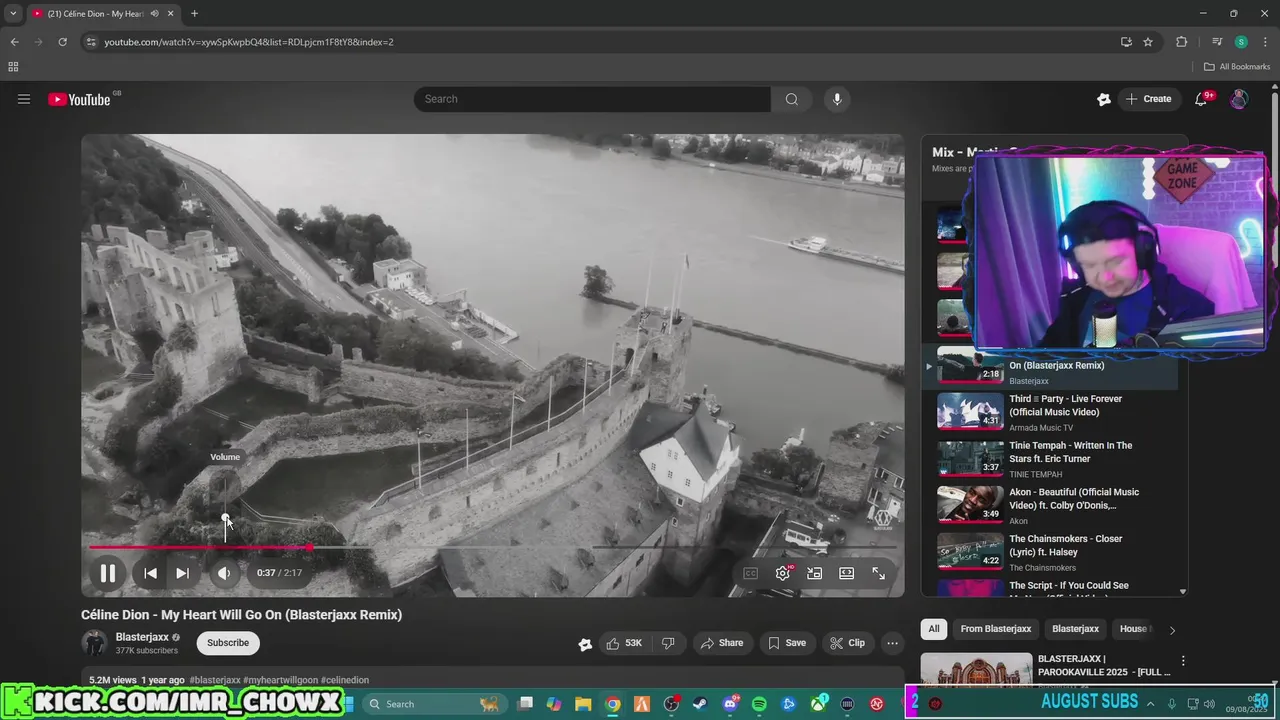Open BLASTERJAXX Parookaville 2025 video thumbnail
Viewport: 1280px width, 720px height.
coord(976,669)
